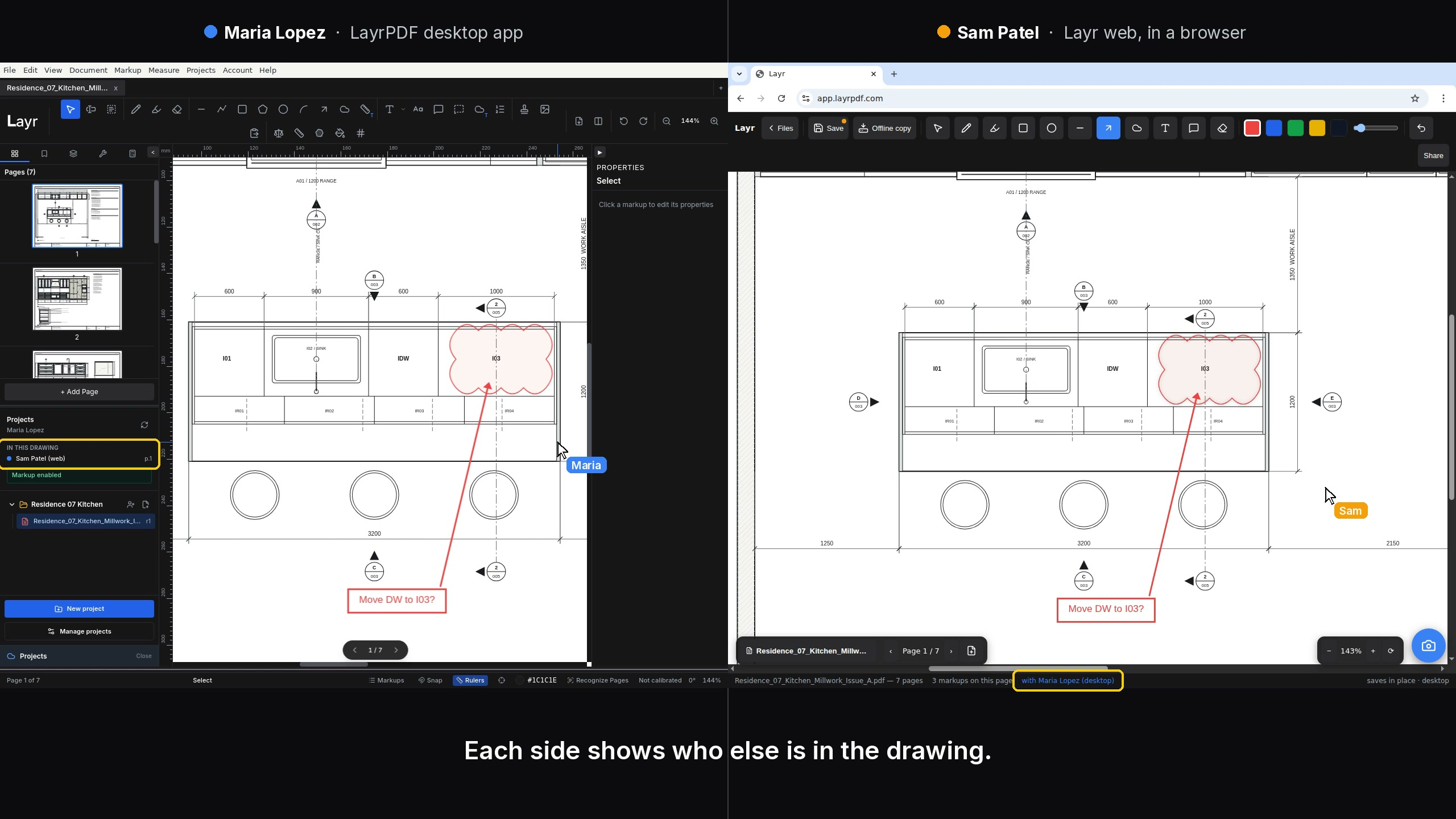Viewport: 1456px width, 819px height.
Task: Toggle split view icon in desktop toolbar
Action: coord(598,121)
